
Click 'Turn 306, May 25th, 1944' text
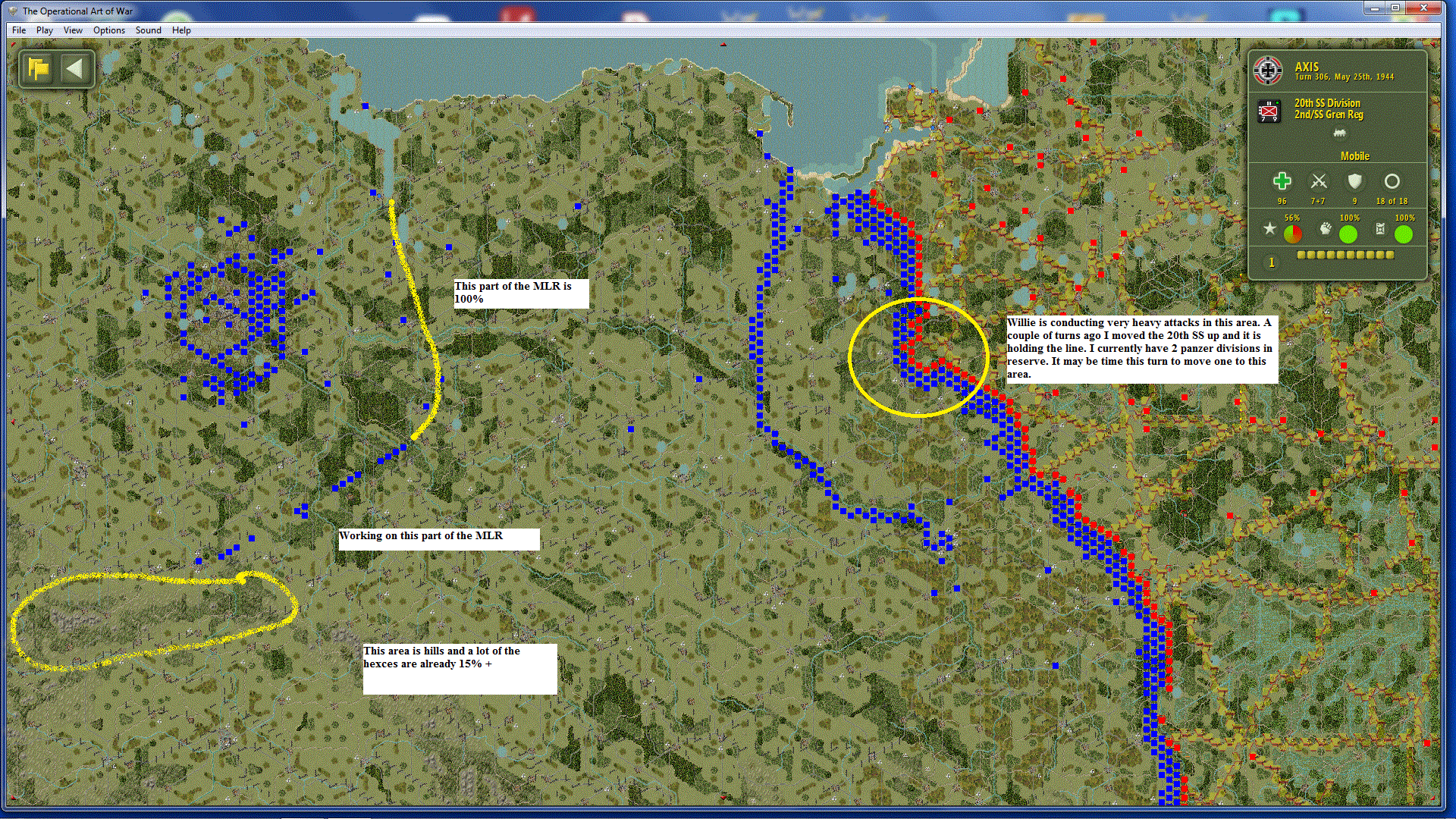(x=1345, y=77)
